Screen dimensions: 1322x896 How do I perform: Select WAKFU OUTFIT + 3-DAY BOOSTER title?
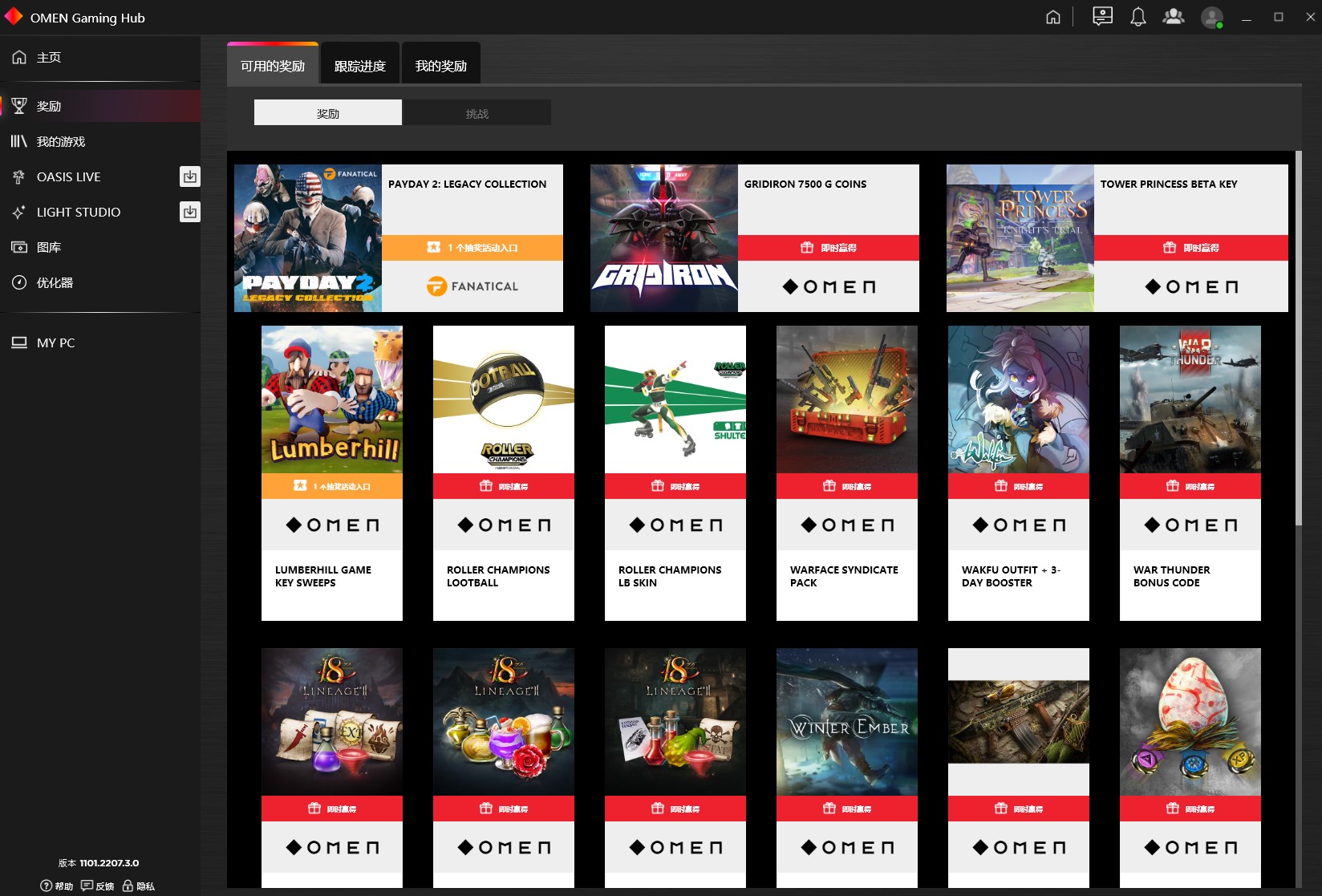1011,576
